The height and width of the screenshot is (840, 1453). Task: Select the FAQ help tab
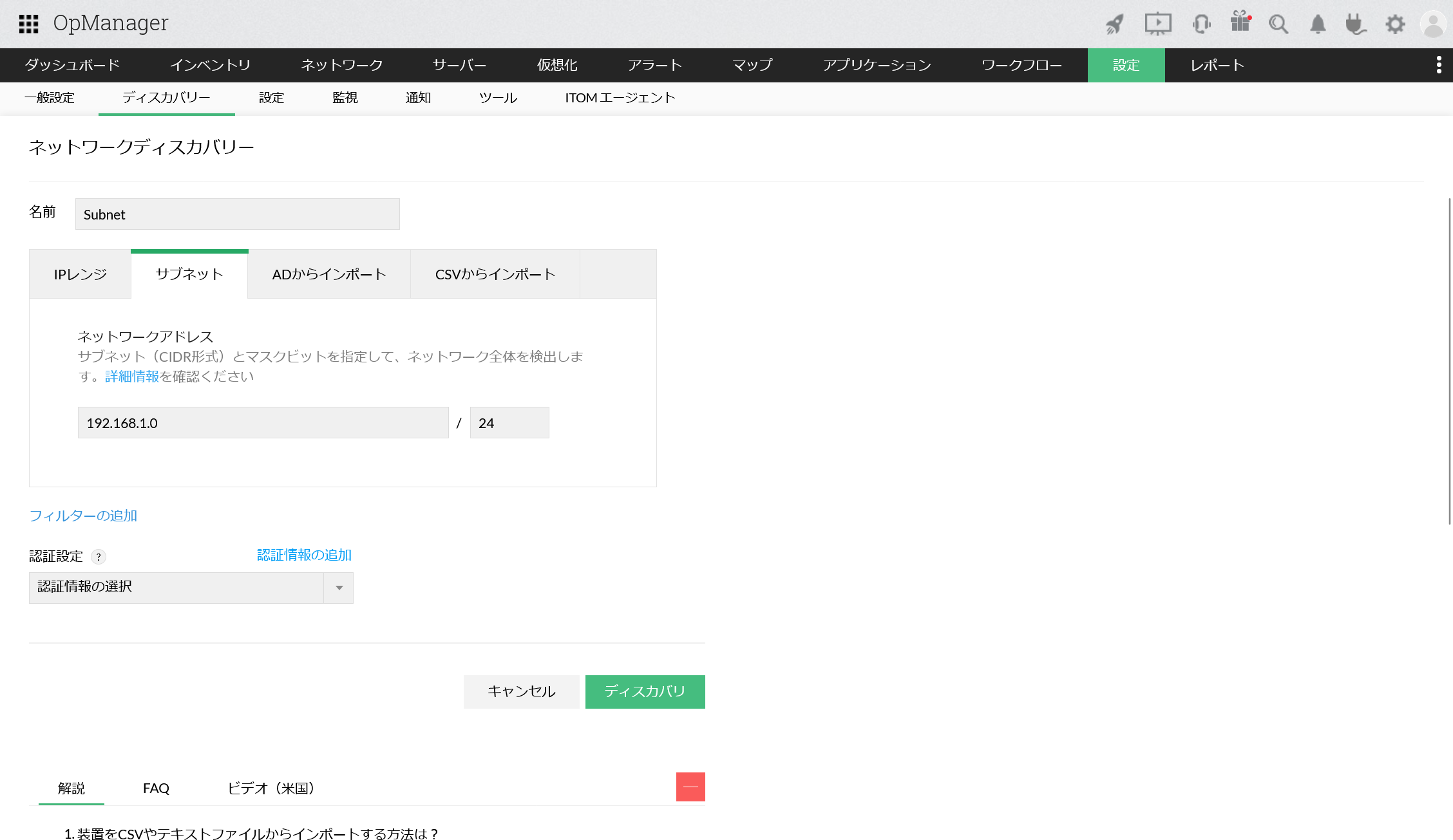[x=156, y=789]
